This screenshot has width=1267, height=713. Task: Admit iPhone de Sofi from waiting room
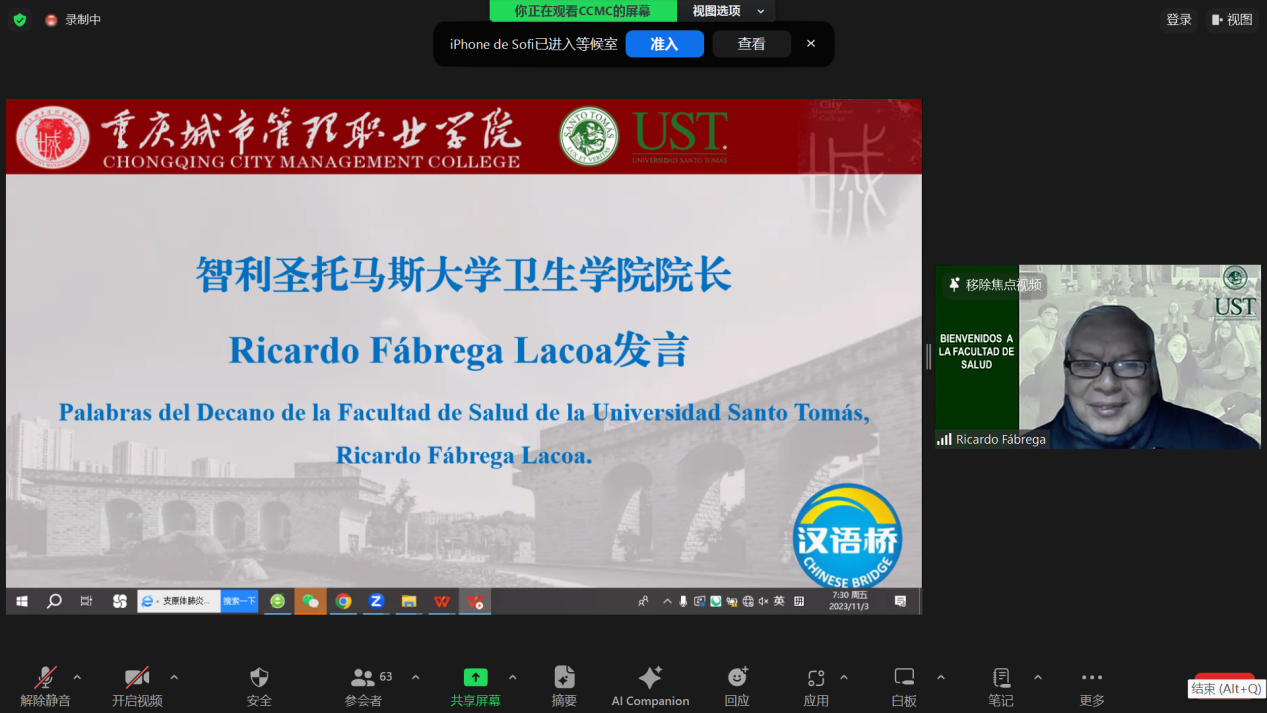click(x=664, y=44)
